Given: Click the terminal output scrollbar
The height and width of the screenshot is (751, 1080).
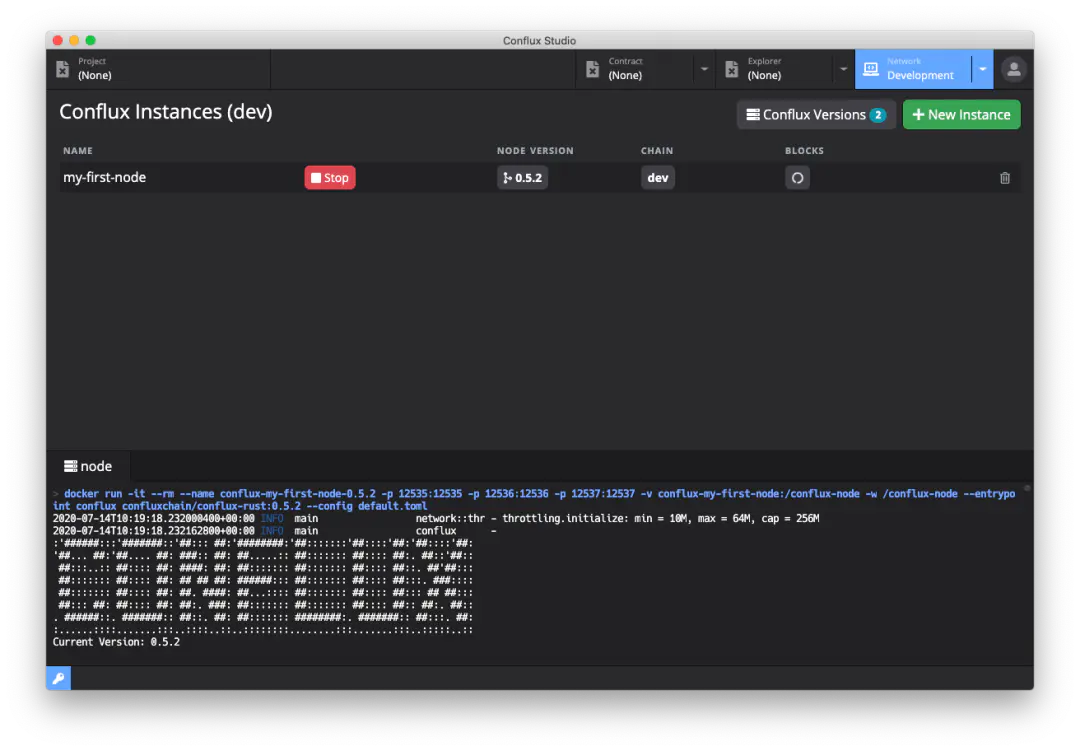Looking at the screenshot, I should 1027,488.
